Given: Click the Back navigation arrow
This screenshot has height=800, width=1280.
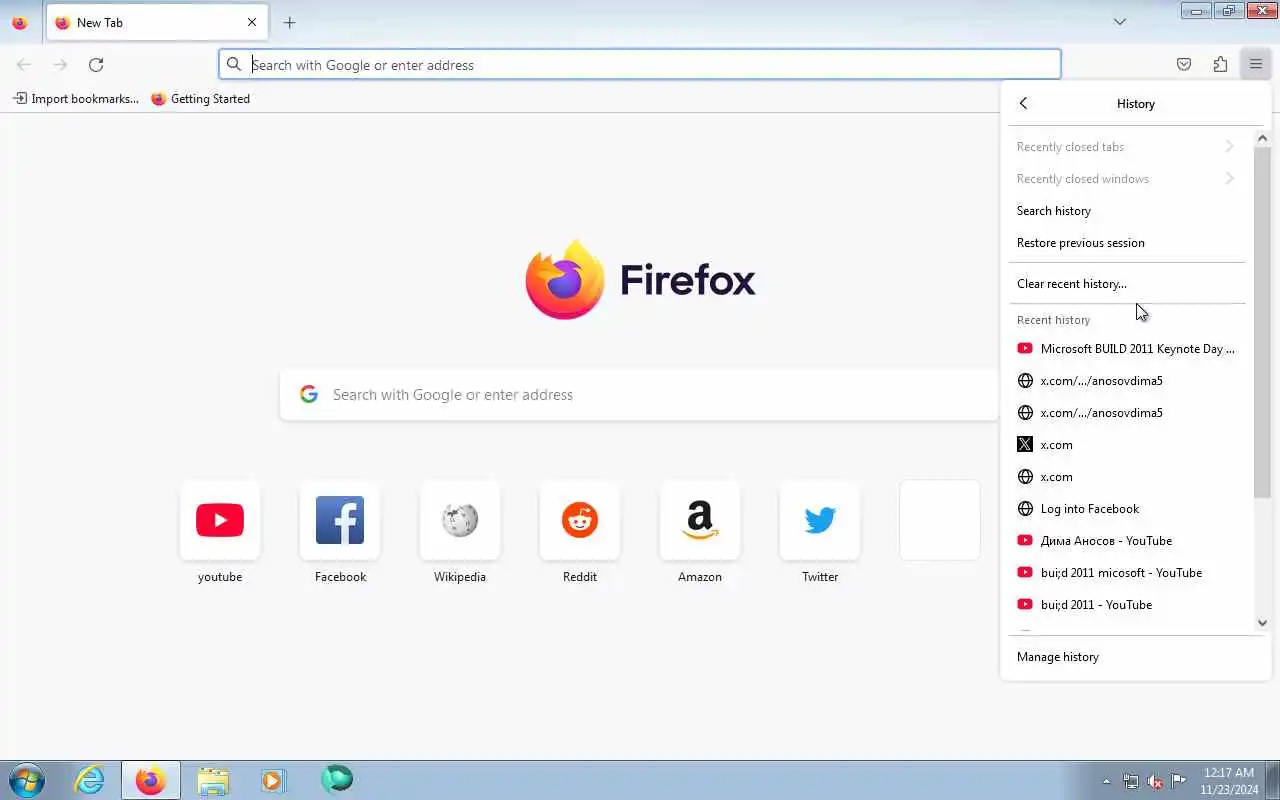Looking at the screenshot, I should pyautogui.click(x=24, y=65).
